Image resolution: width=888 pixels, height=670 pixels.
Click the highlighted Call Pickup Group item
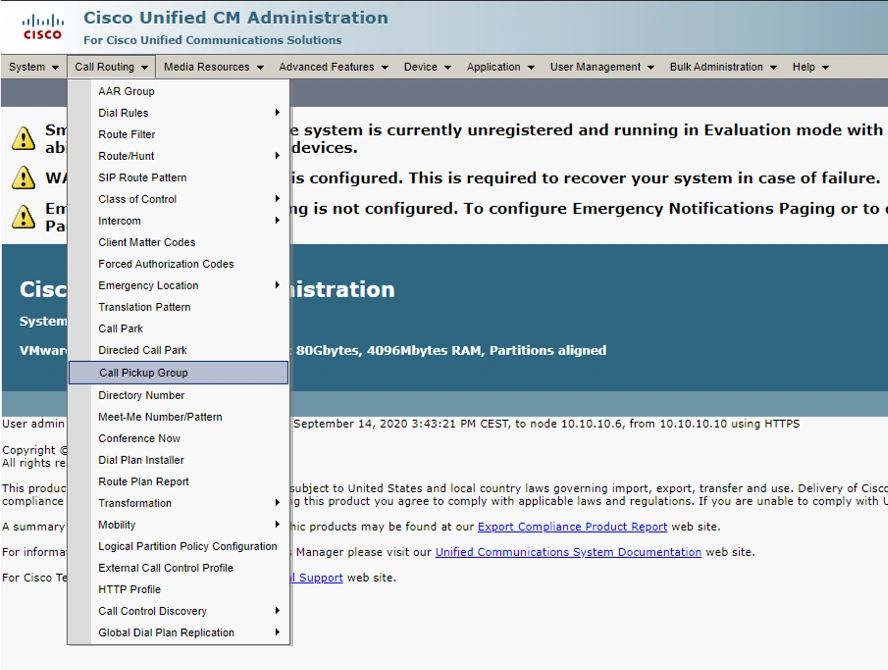pos(178,373)
